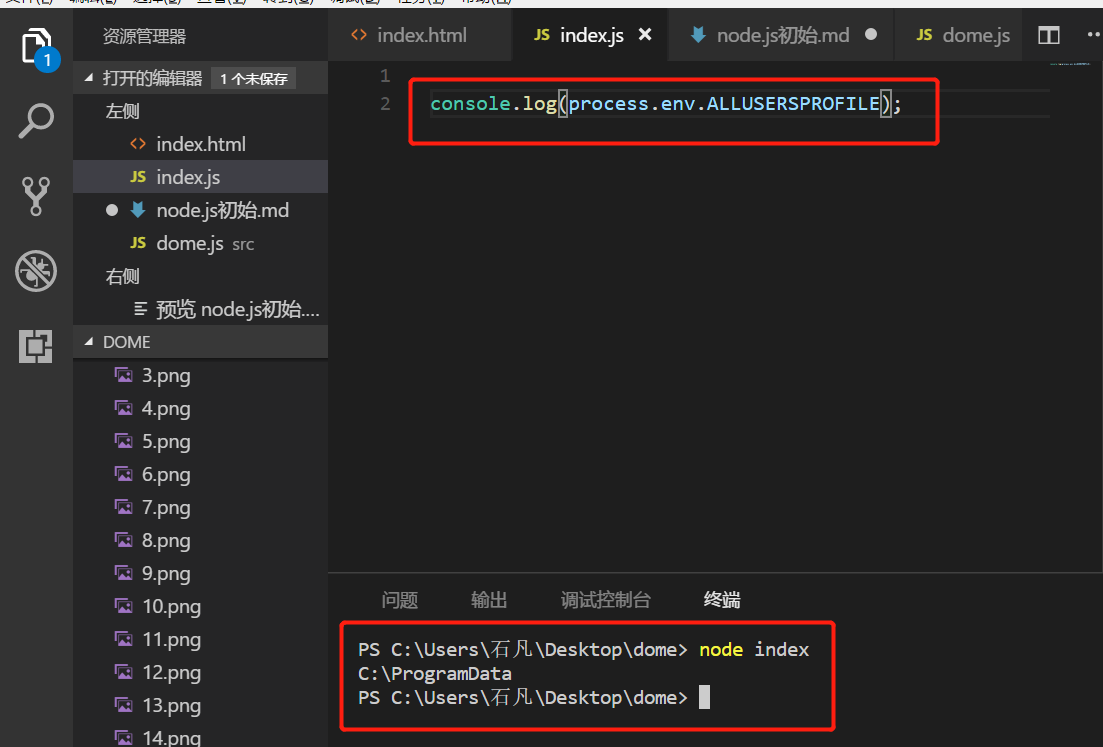Select index.js in open editors list
1103x747 pixels.
pos(188,177)
